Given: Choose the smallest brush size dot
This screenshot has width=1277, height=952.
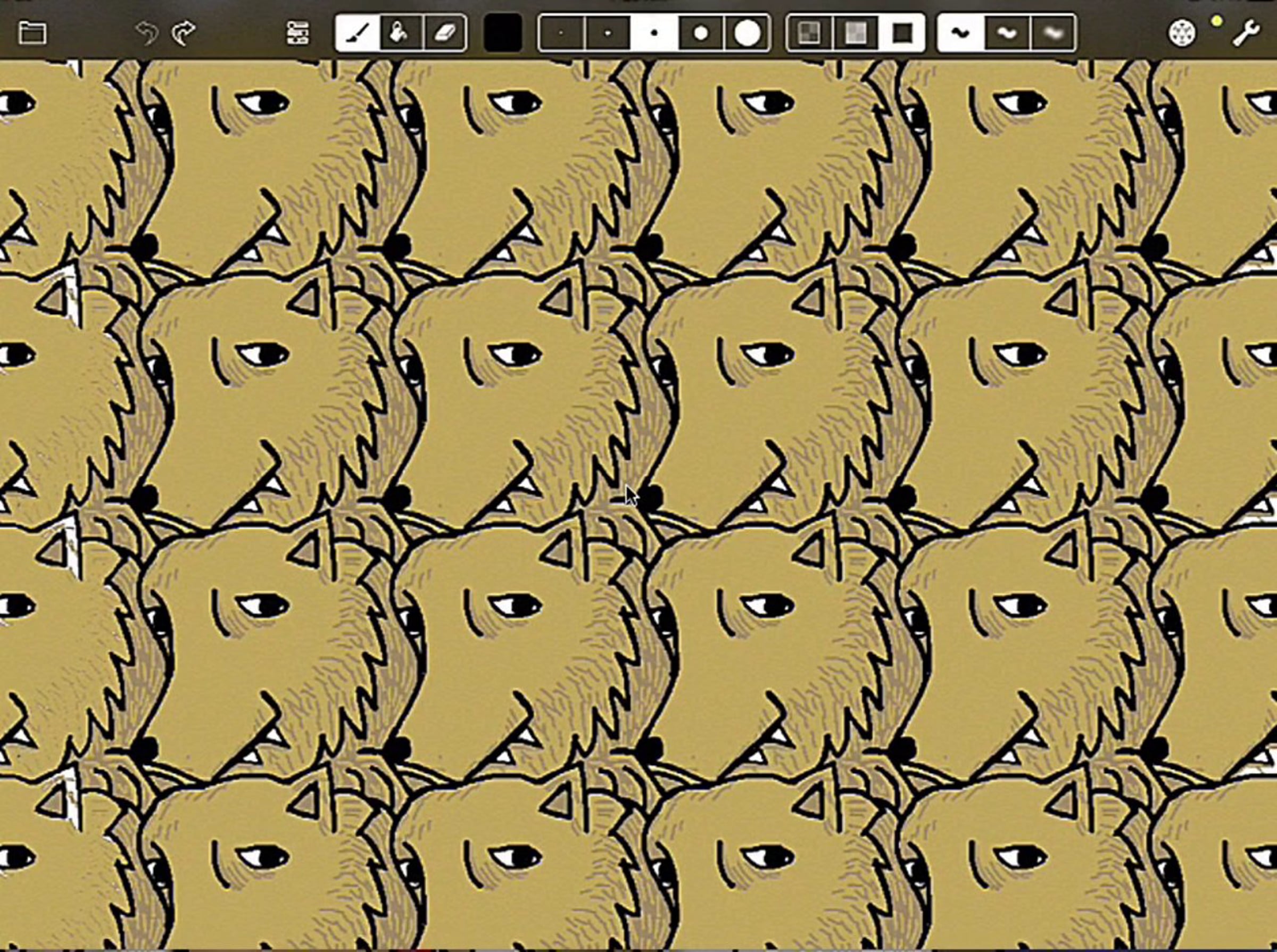Looking at the screenshot, I should click(561, 33).
